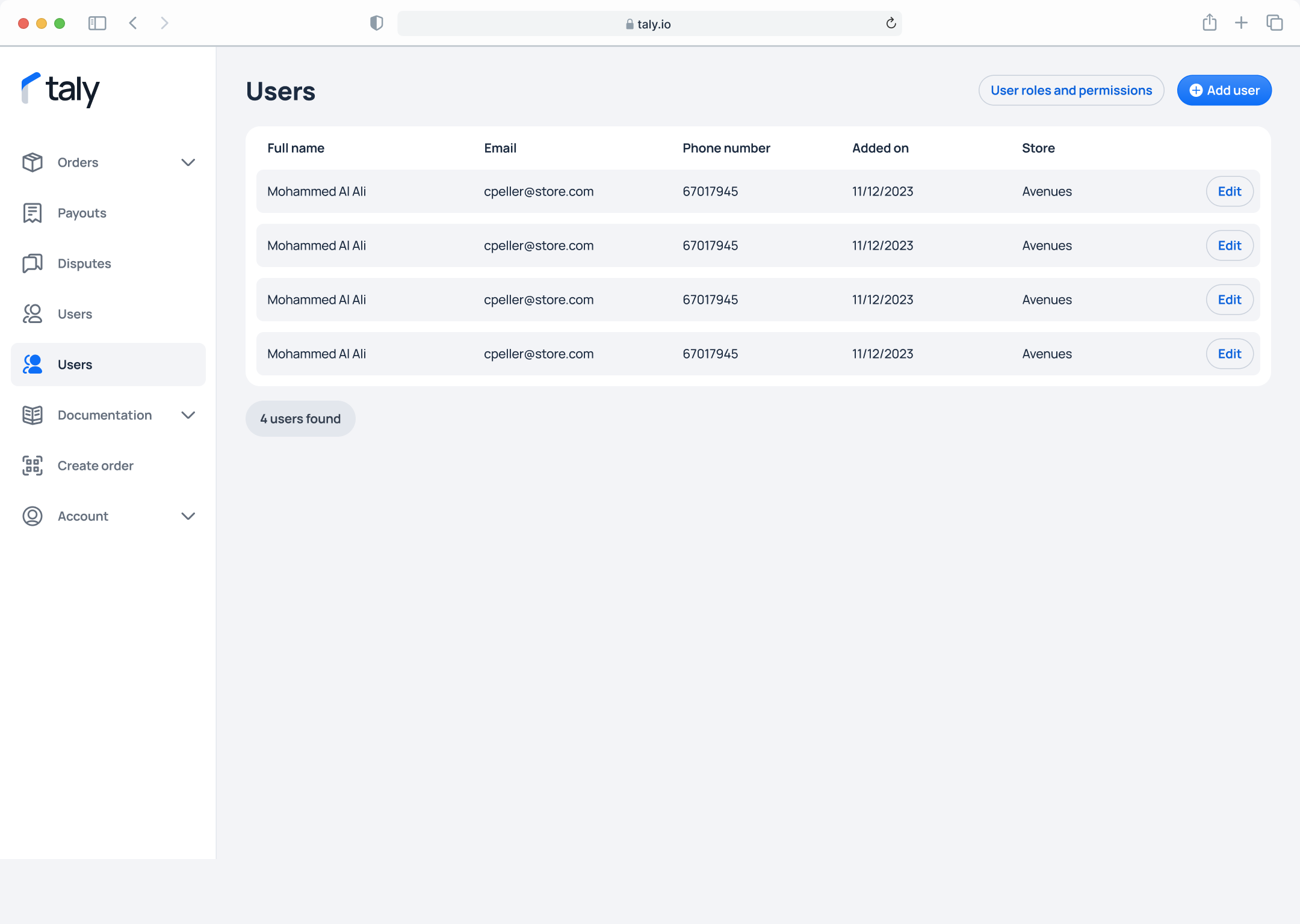Click the taly logo

click(60, 90)
